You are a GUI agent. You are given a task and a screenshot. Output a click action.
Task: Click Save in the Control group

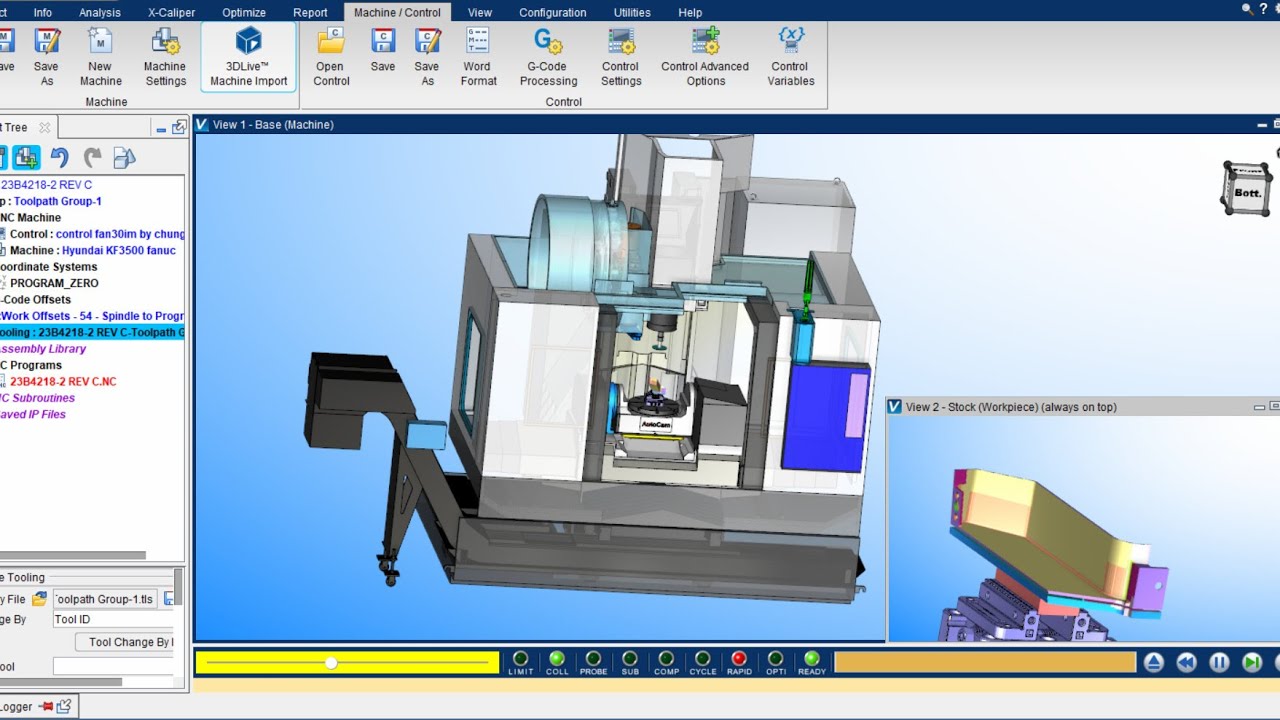click(383, 50)
